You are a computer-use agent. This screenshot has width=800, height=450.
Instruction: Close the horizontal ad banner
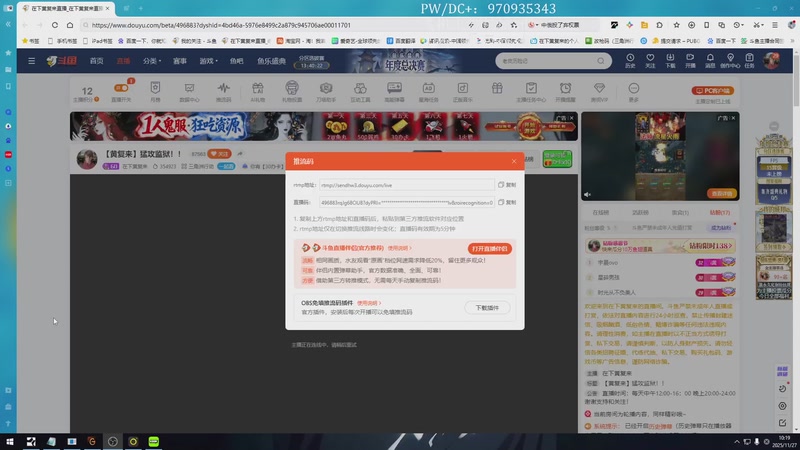click(x=571, y=118)
